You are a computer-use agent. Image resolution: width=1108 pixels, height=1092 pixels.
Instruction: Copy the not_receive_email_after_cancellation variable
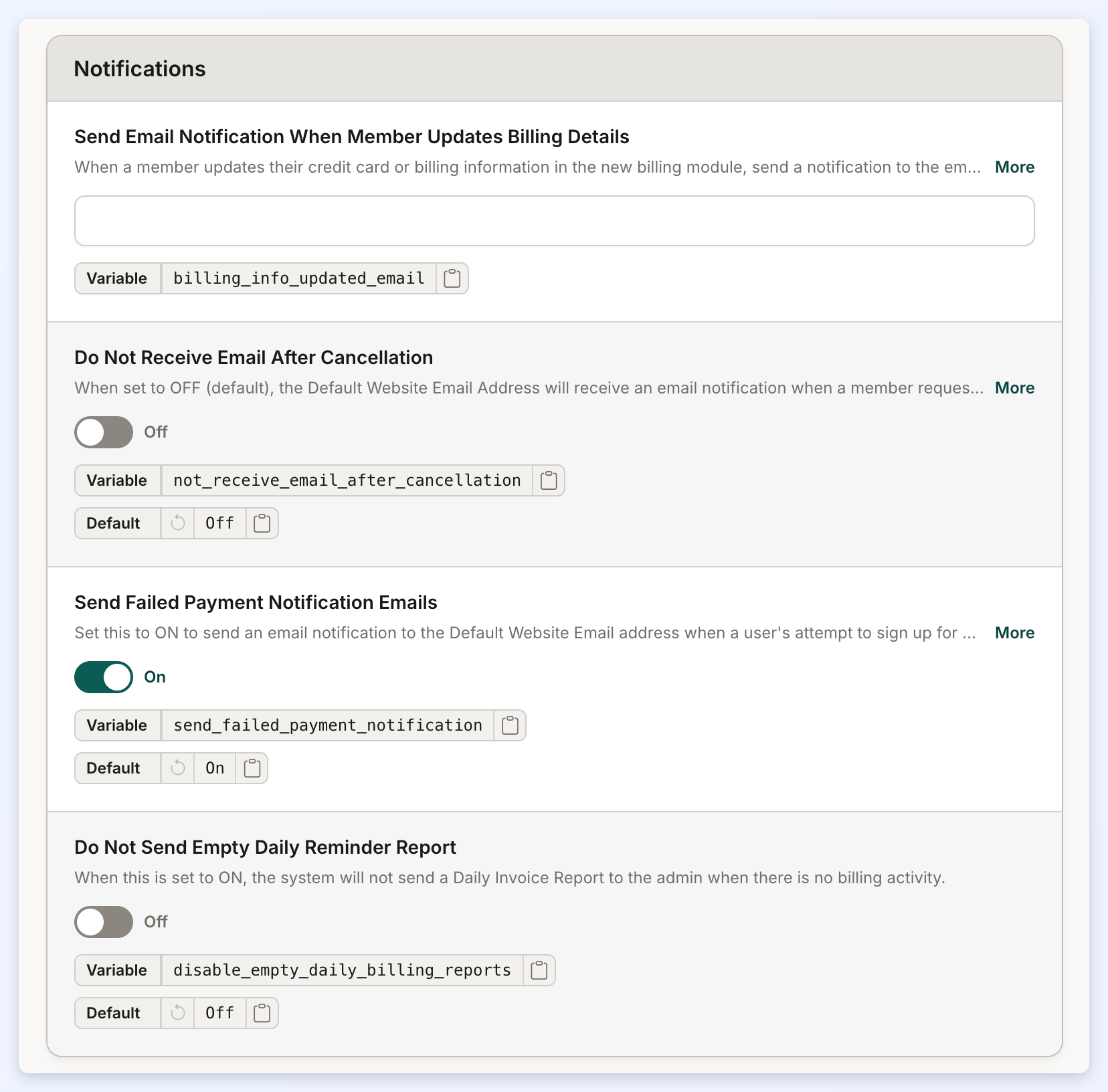click(549, 480)
